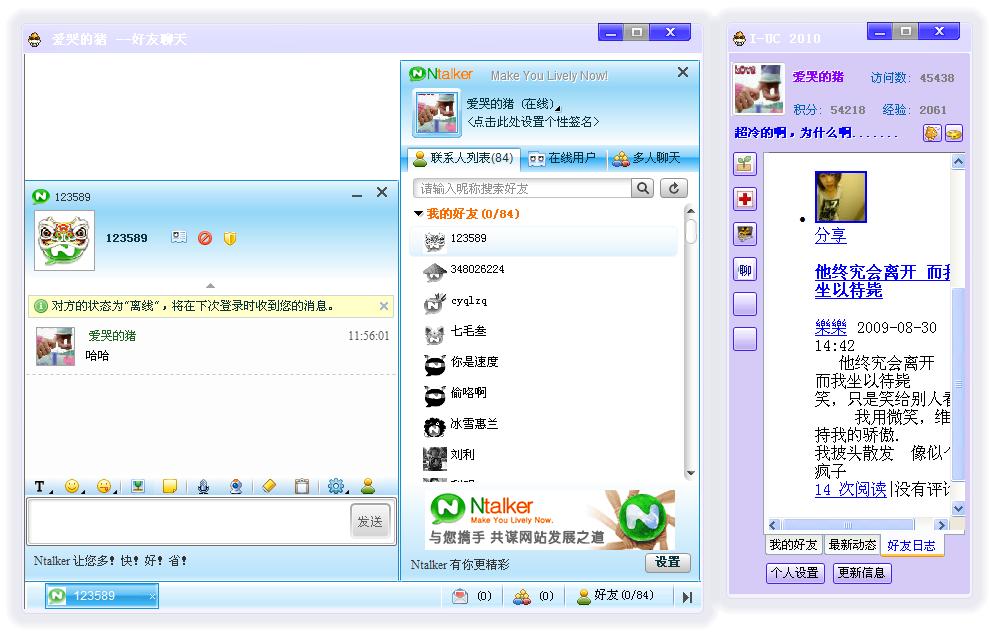The image size is (989, 638).
Task: Open the font format T tool
Action: 40,487
